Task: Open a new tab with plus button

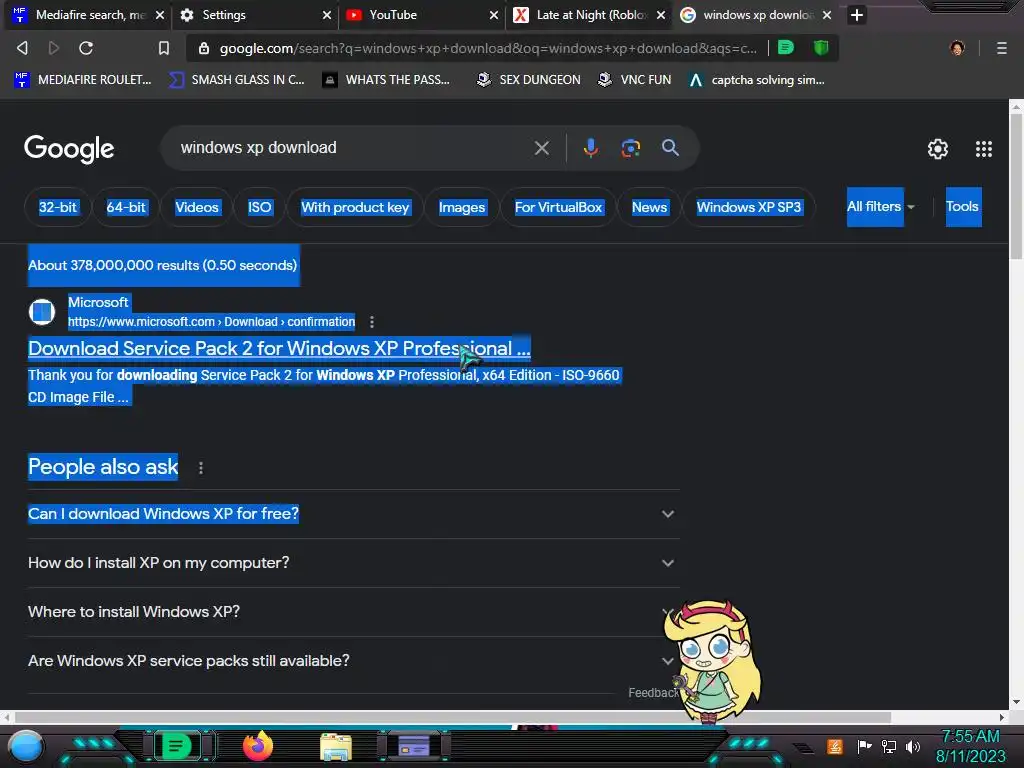Action: [857, 15]
